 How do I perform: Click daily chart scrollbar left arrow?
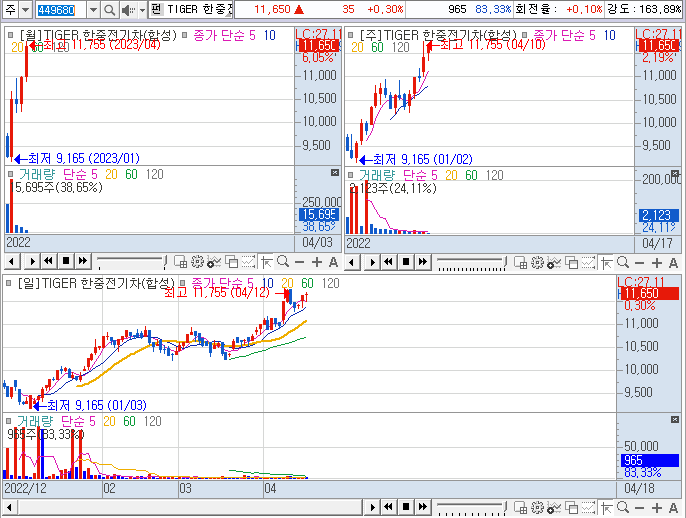[9, 508]
